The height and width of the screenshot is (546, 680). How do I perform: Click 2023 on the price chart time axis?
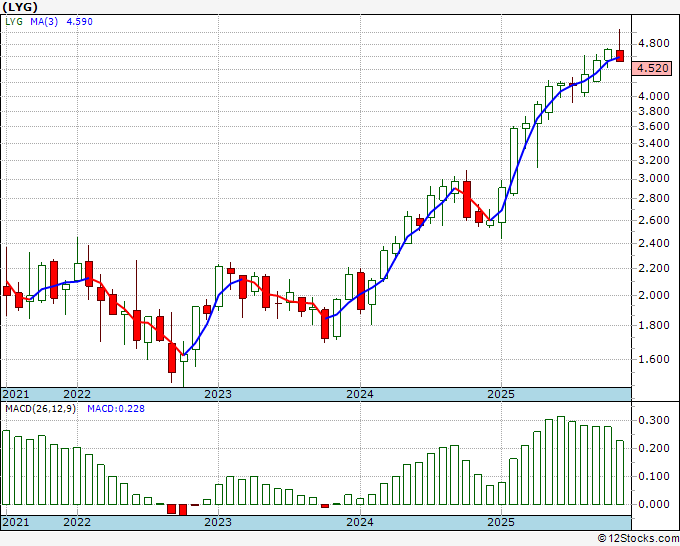(218, 394)
